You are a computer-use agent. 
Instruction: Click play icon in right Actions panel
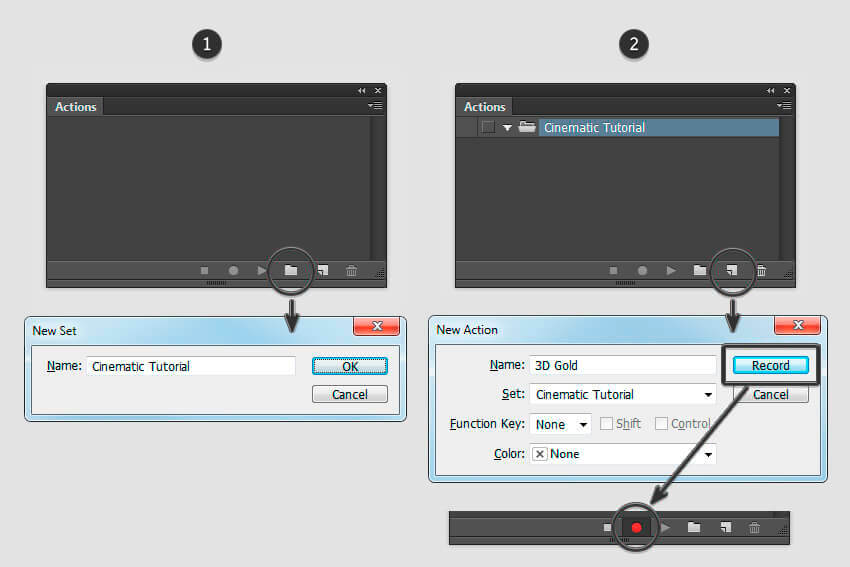pos(671,270)
